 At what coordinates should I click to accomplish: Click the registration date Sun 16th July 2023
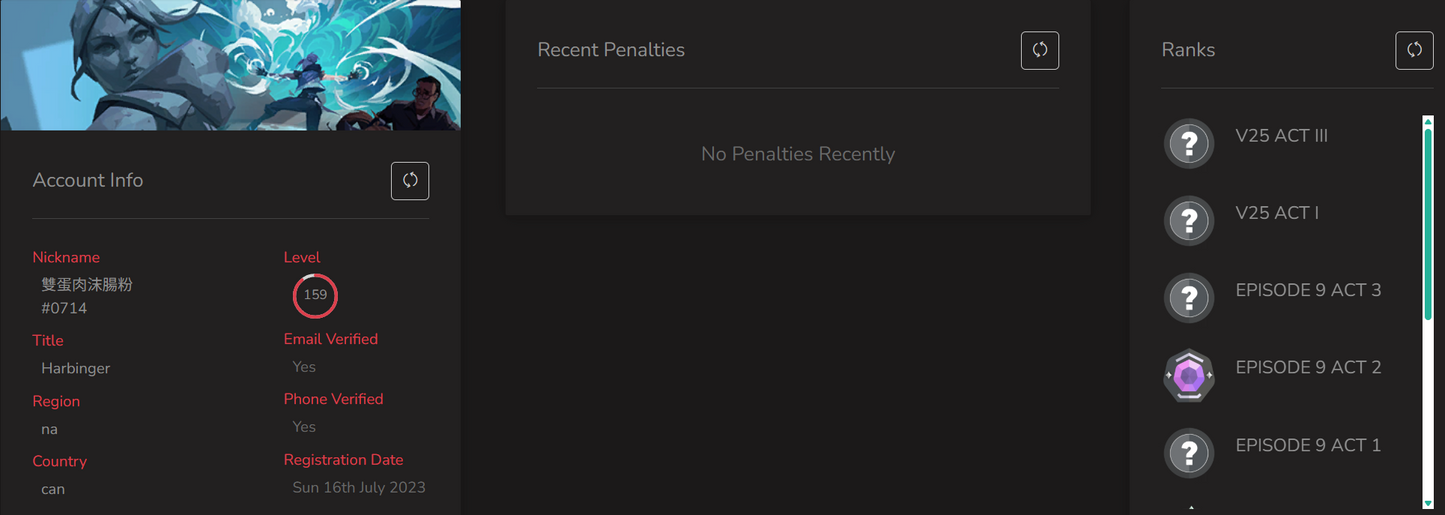point(359,488)
